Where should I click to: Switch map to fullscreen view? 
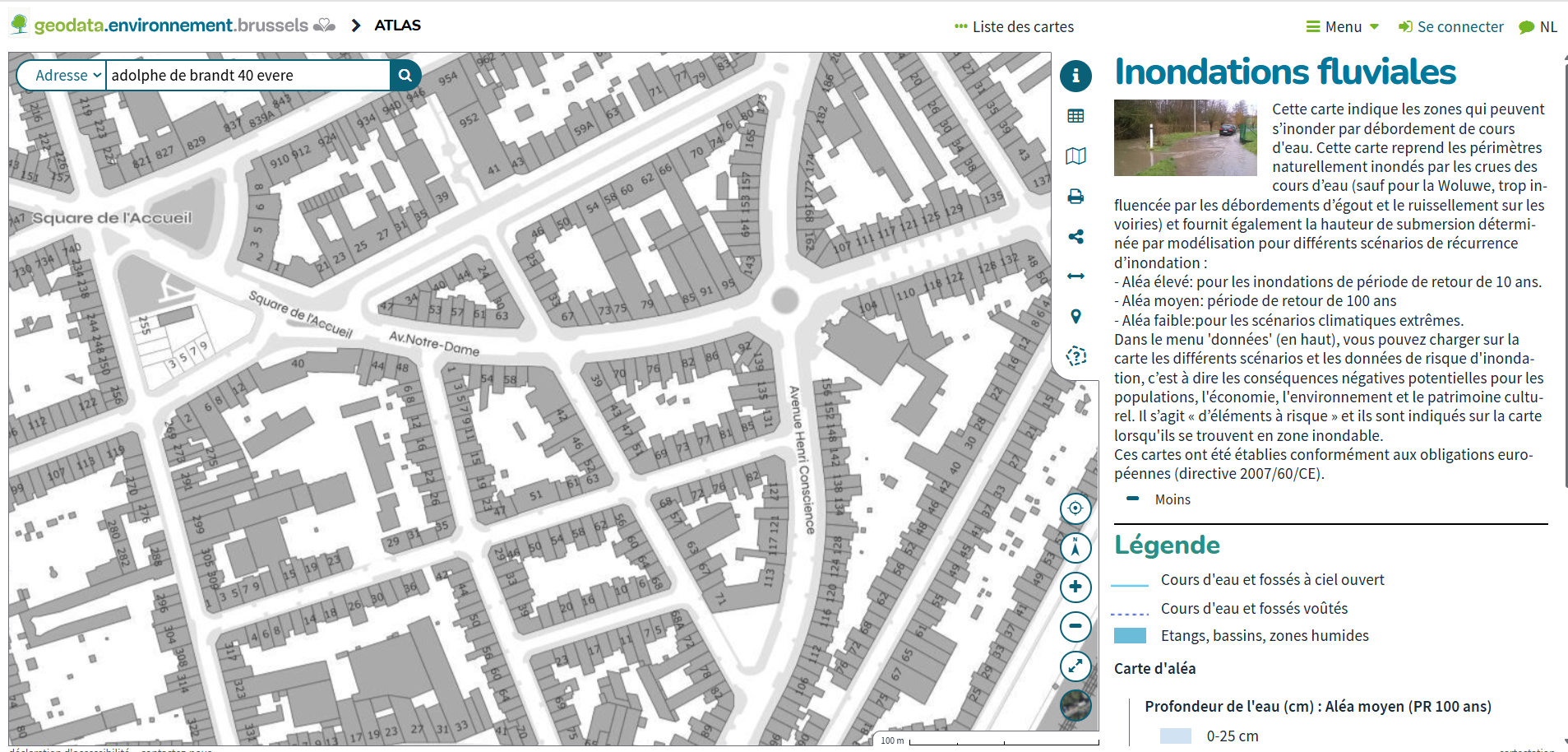coord(1075,666)
